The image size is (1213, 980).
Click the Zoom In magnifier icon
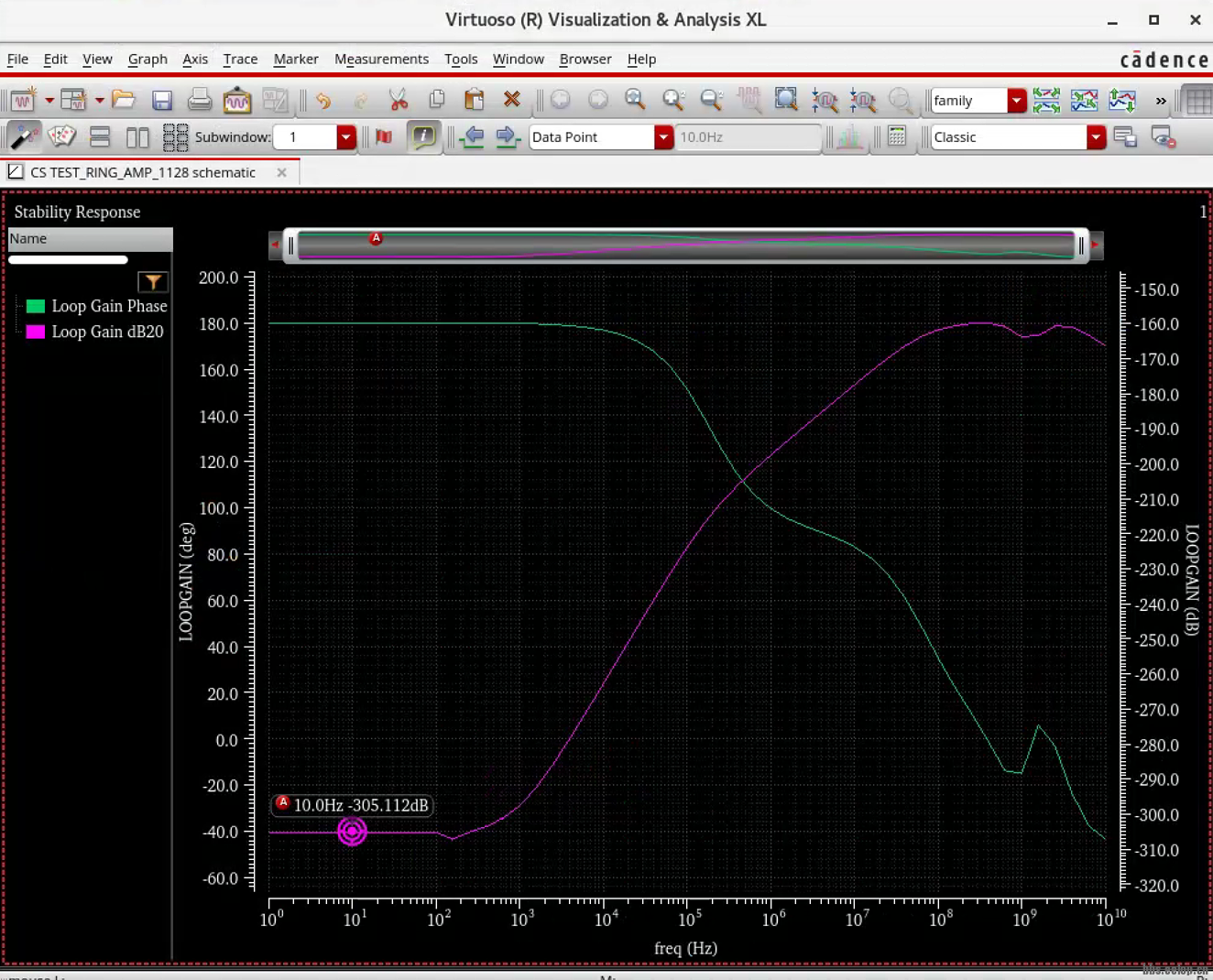point(673,100)
